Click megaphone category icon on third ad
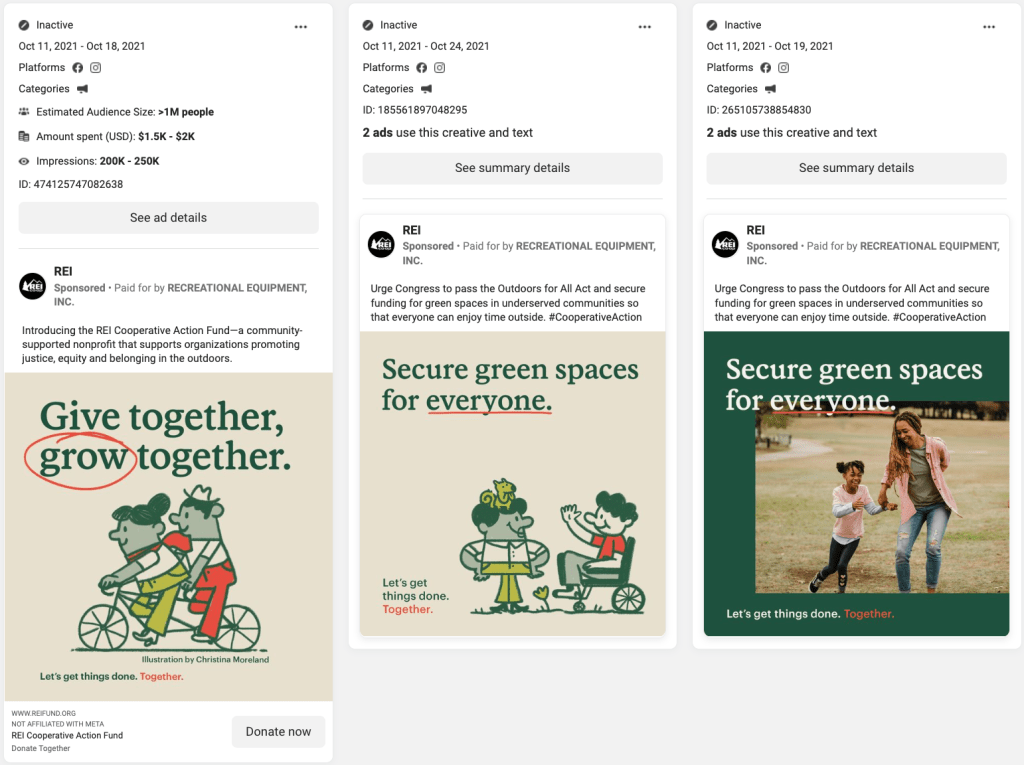This screenshot has height=765, width=1024. (771, 88)
